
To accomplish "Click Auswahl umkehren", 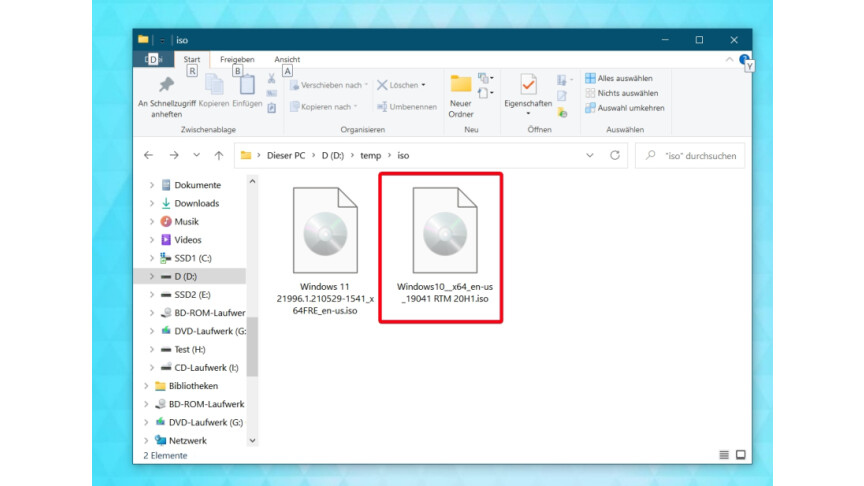I will [625, 108].
